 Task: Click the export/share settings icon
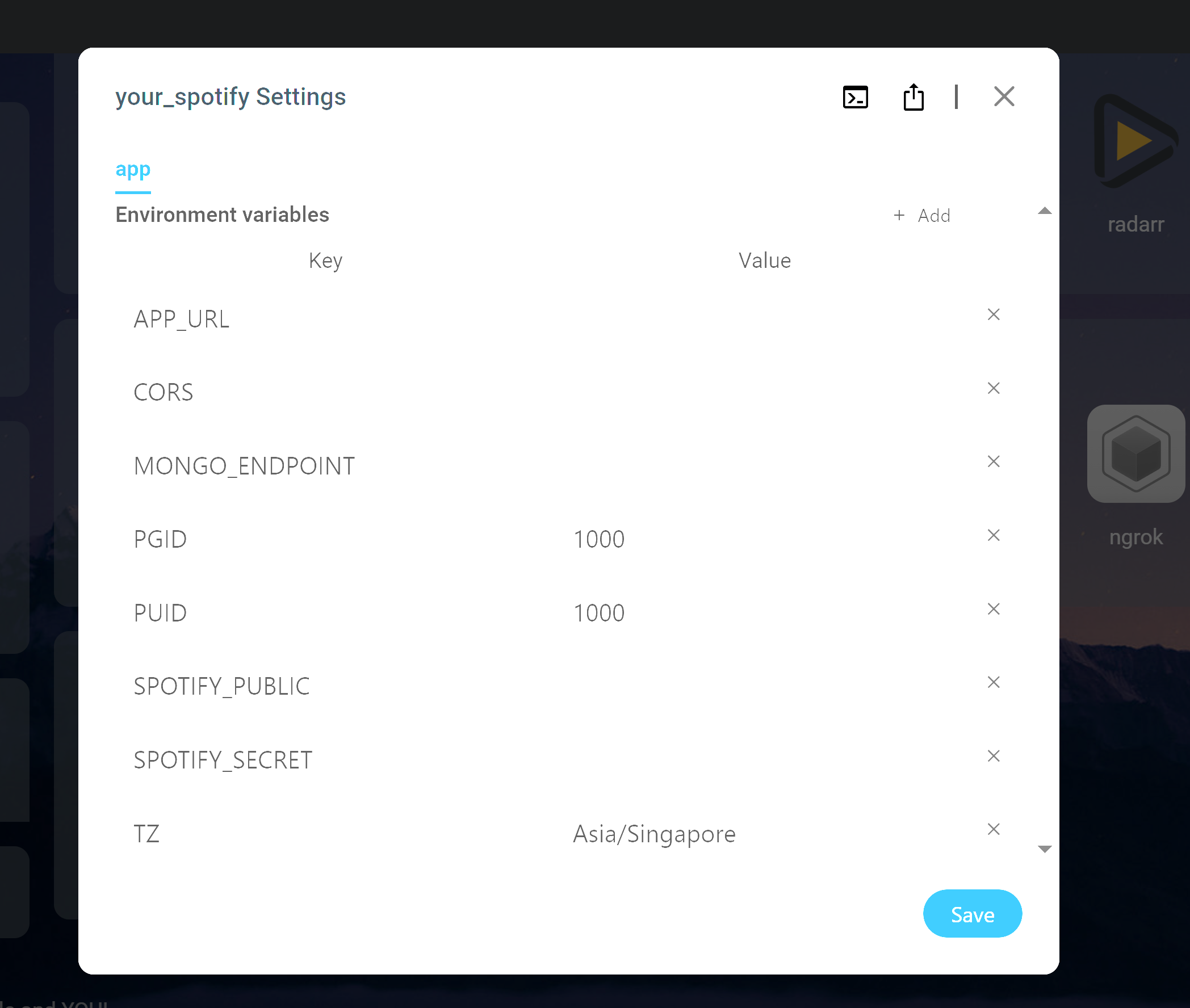click(913, 97)
